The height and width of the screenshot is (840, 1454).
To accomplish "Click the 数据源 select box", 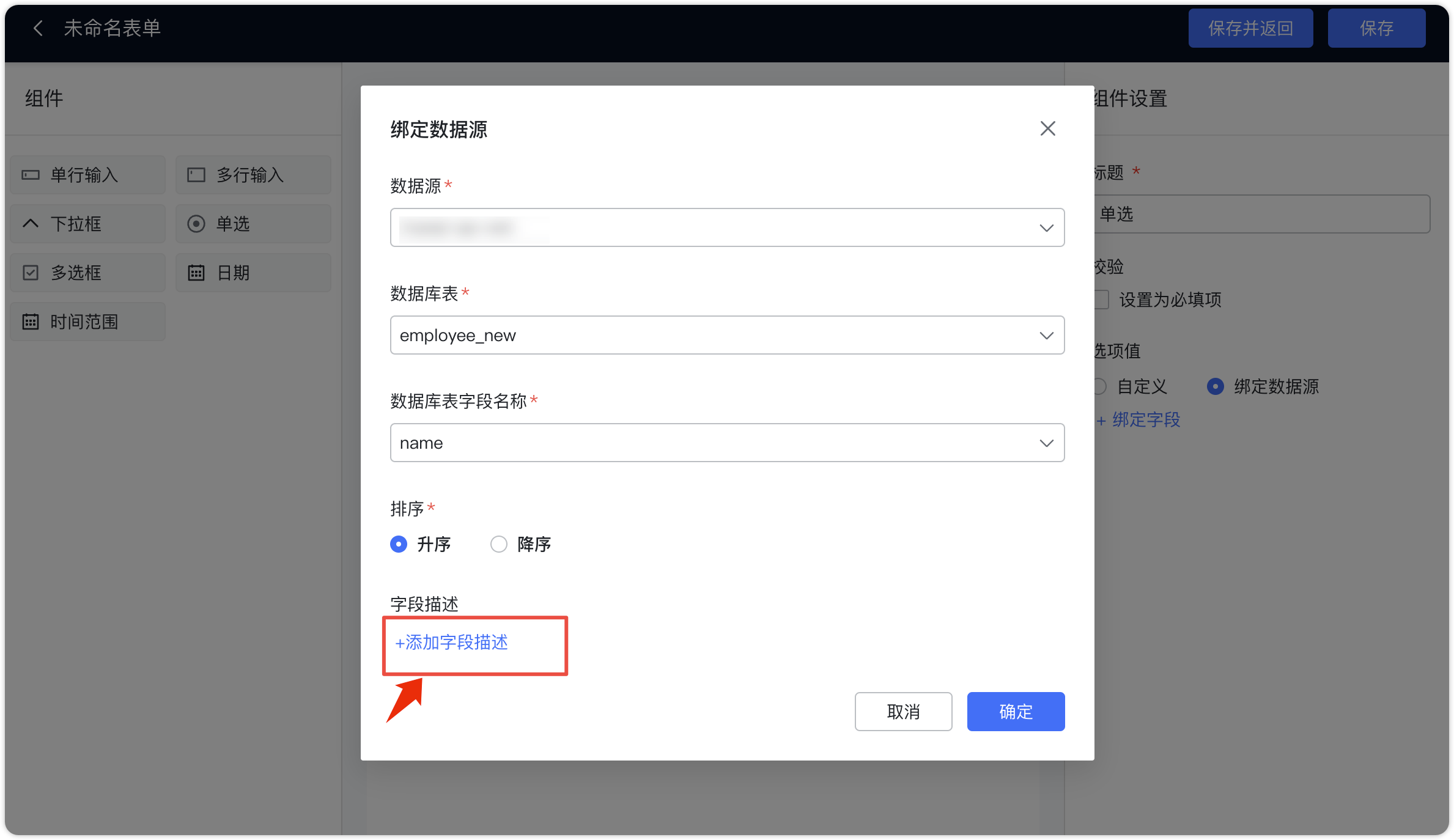I will coord(727,227).
